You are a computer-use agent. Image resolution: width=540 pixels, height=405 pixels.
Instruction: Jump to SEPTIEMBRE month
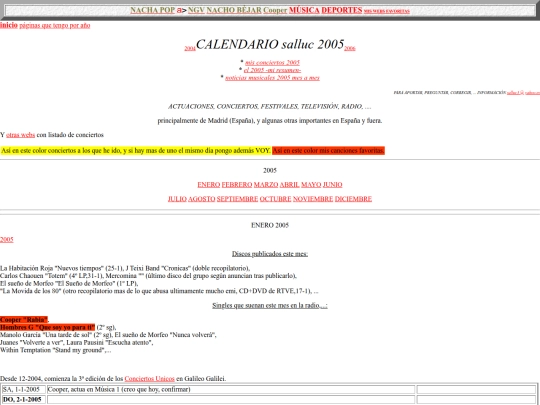pyautogui.click(x=237, y=199)
